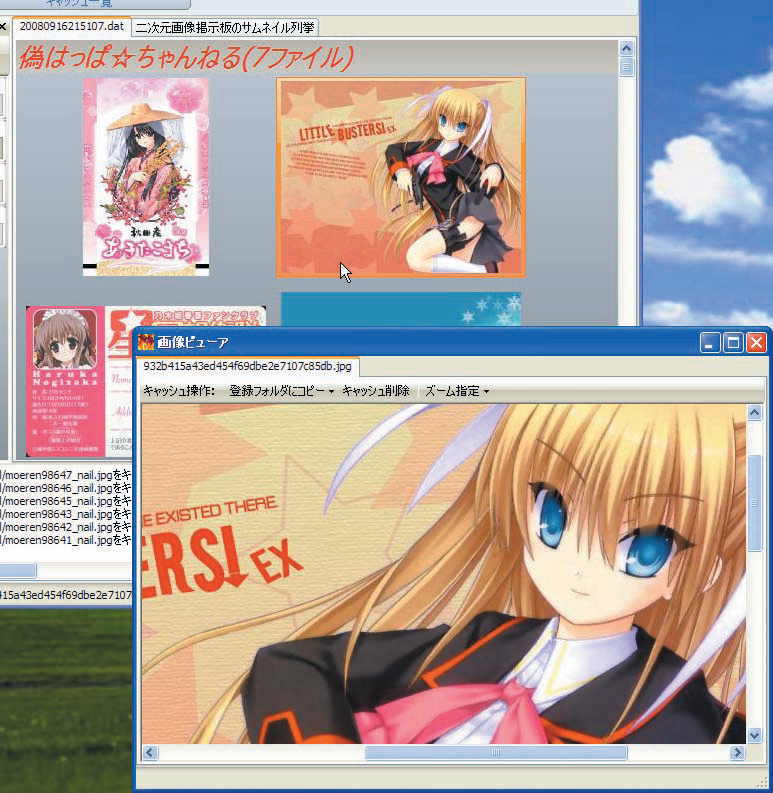Select the pink あきたこまち thumbnail
This screenshot has width=773, height=793.
tap(146, 177)
